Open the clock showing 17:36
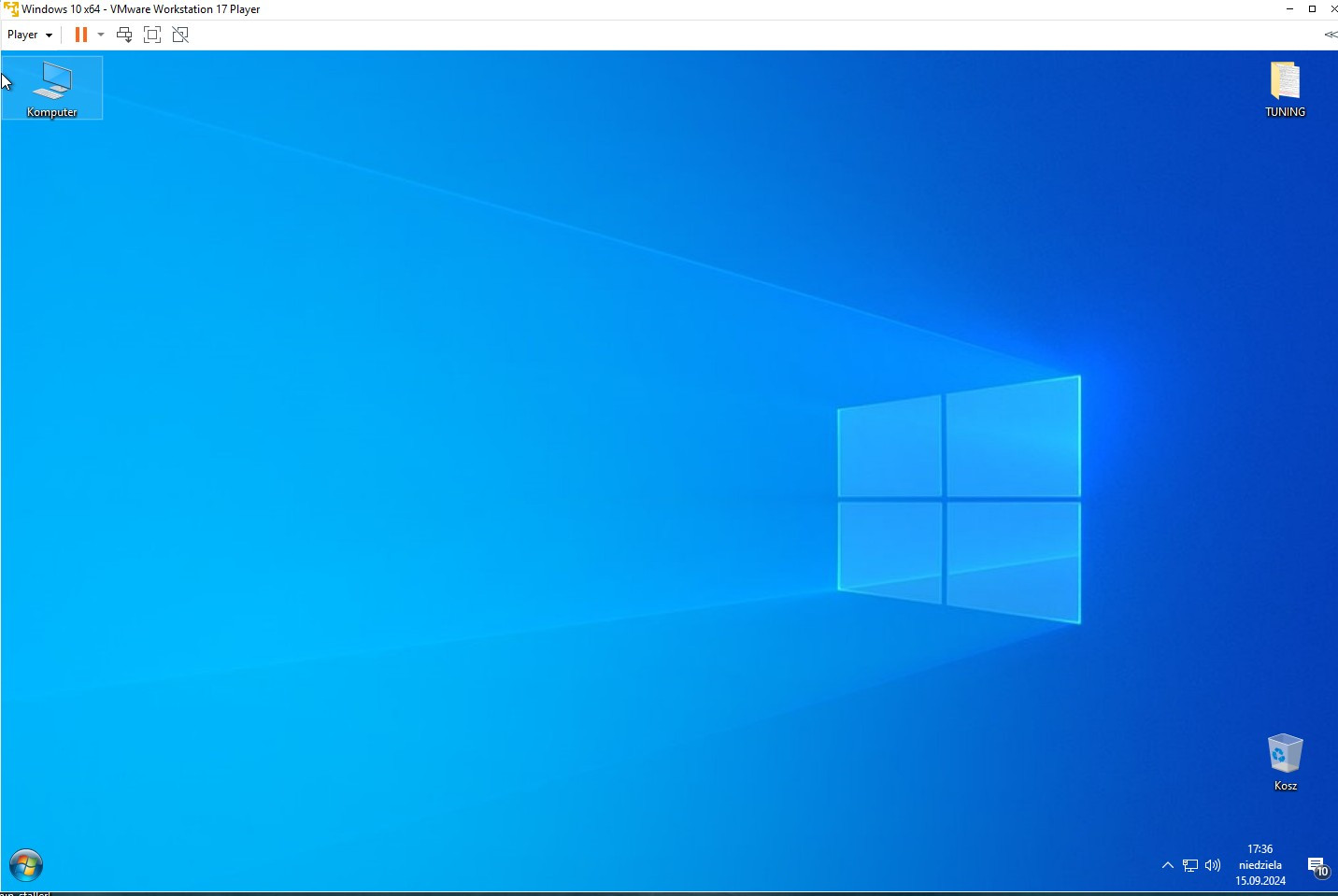 [x=1260, y=865]
